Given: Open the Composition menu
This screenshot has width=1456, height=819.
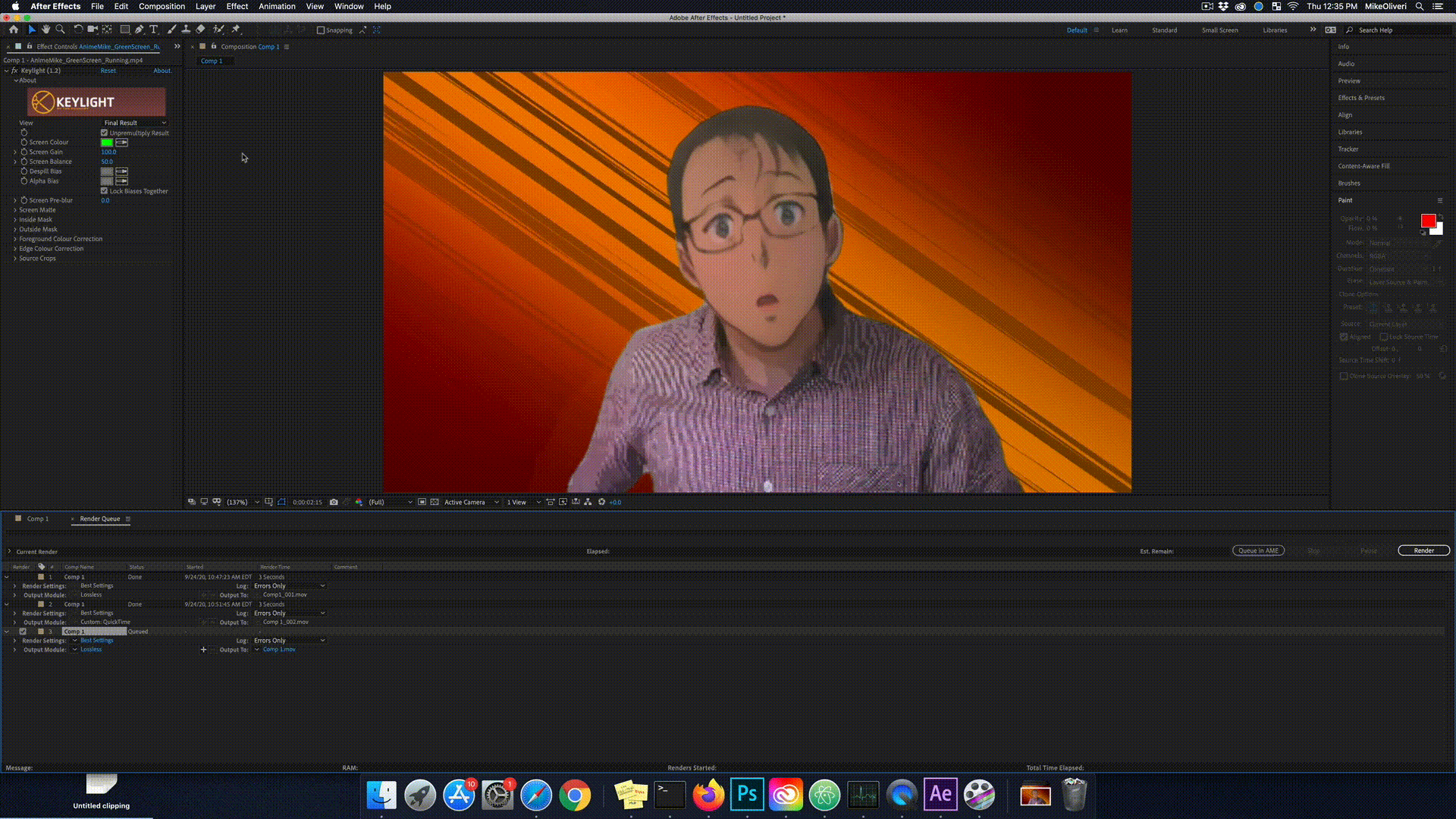Looking at the screenshot, I should [x=162, y=6].
